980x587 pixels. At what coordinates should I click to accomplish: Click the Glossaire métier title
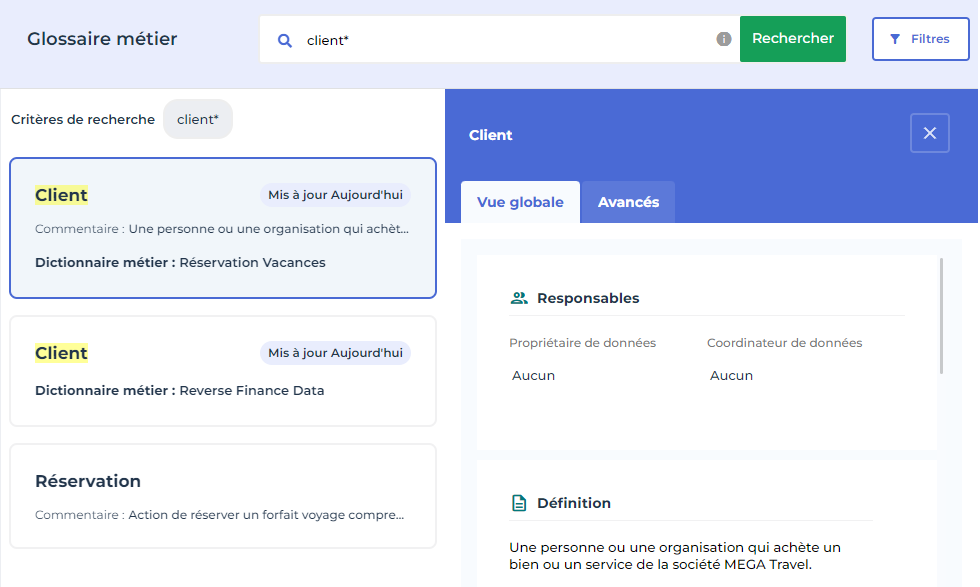click(102, 39)
